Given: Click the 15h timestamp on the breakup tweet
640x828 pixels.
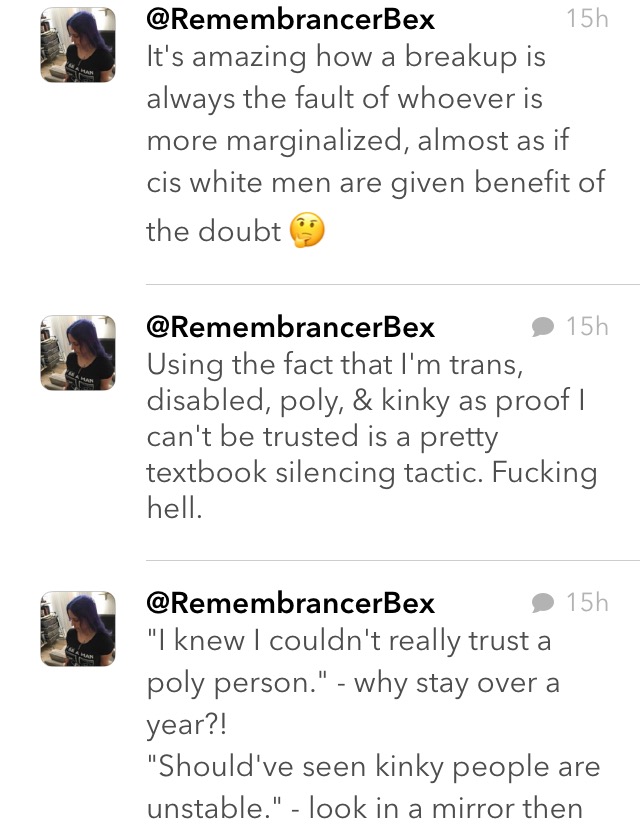Looking at the screenshot, I should pyautogui.click(x=587, y=19).
